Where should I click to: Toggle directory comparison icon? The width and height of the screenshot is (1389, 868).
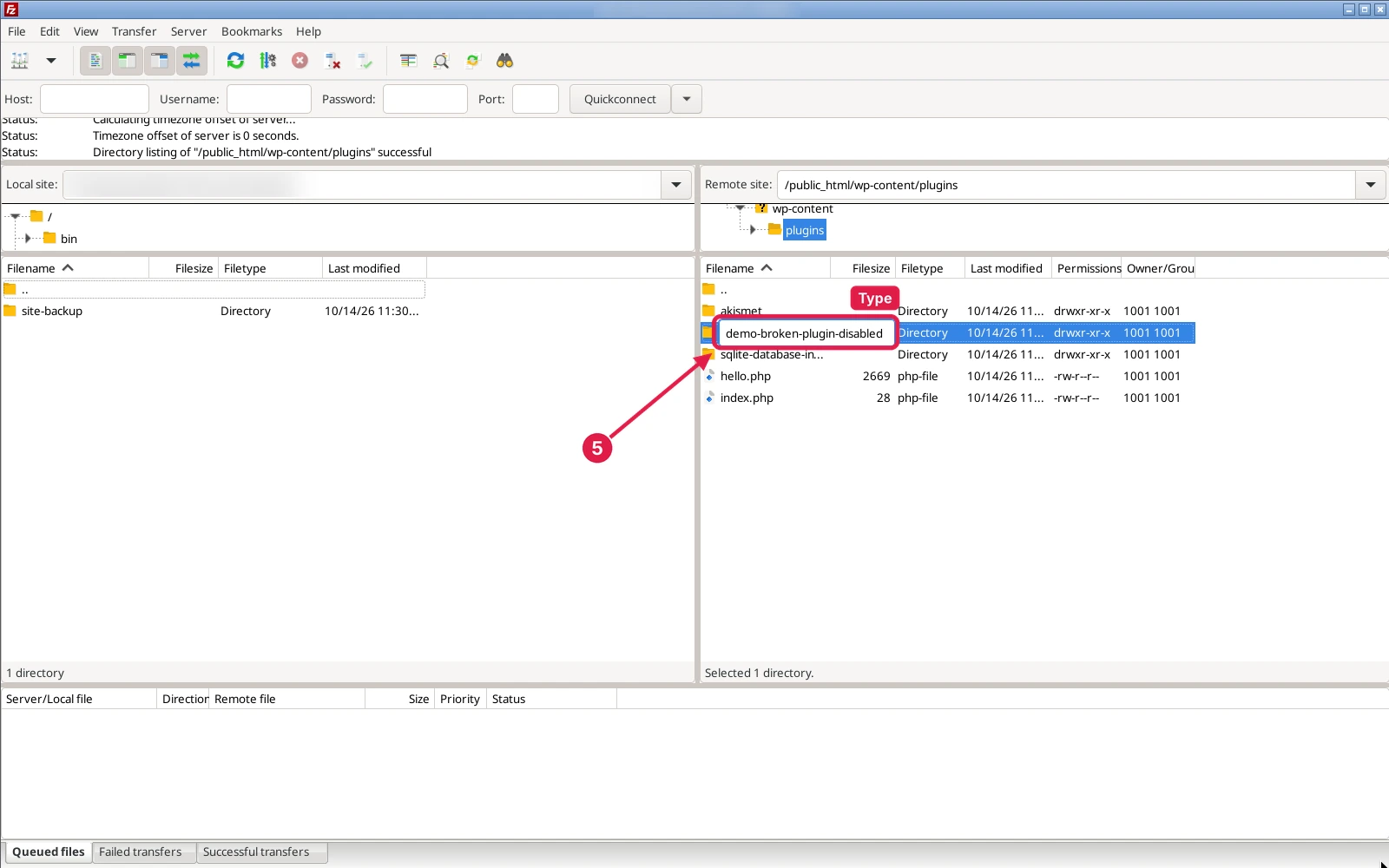[441, 61]
